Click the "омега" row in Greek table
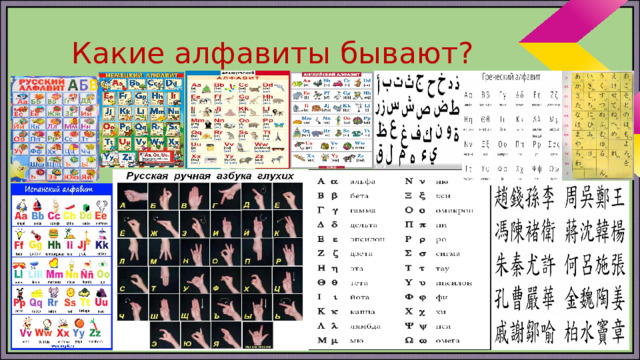This screenshot has width=640, height=360. [x=433, y=340]
